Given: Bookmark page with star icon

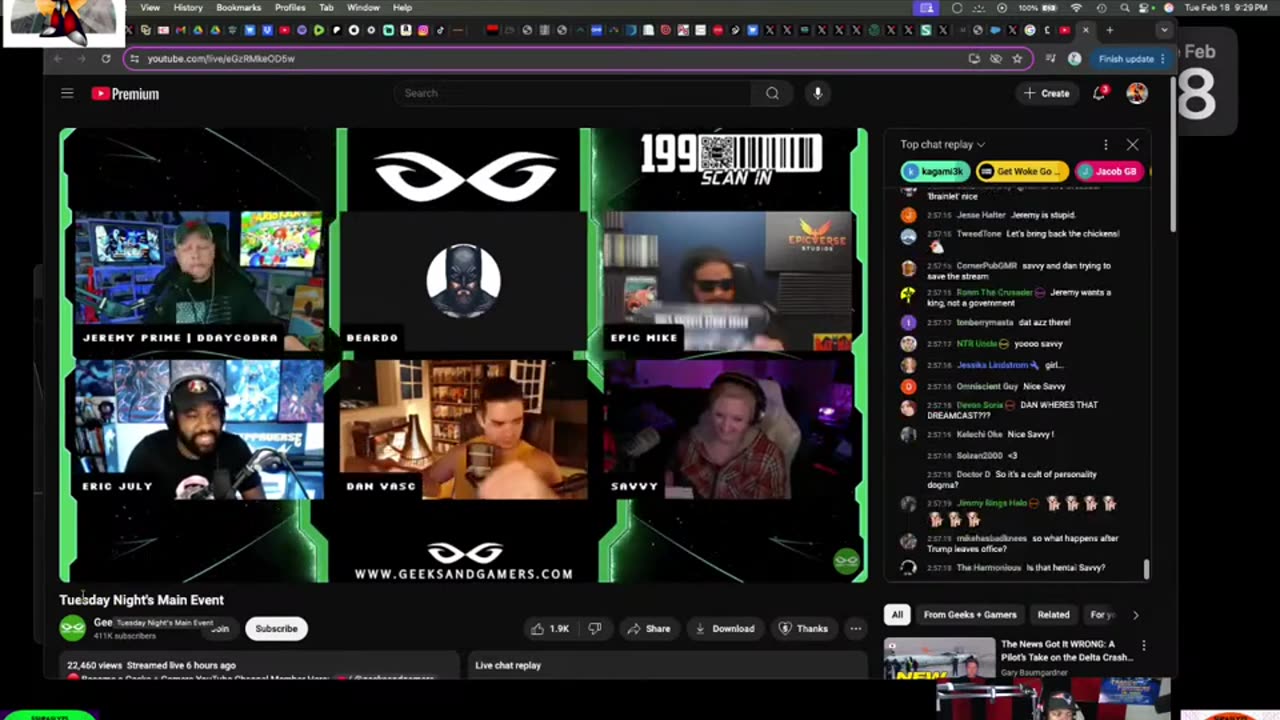Looking at the screenshot, I should pyautogui.click(x=1017, y=59).
